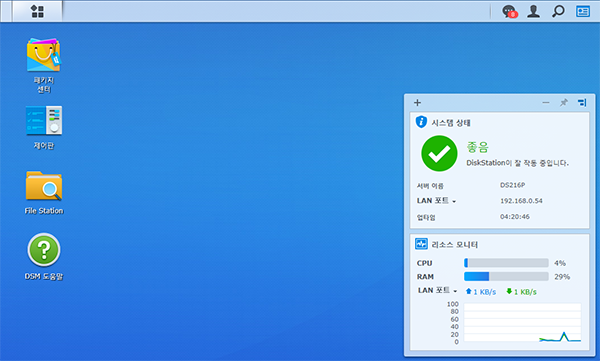Expand the LAN 포트 dropdown in 리소스 모니터
This screenshot has width=600, height=361.
click(437, 291)
